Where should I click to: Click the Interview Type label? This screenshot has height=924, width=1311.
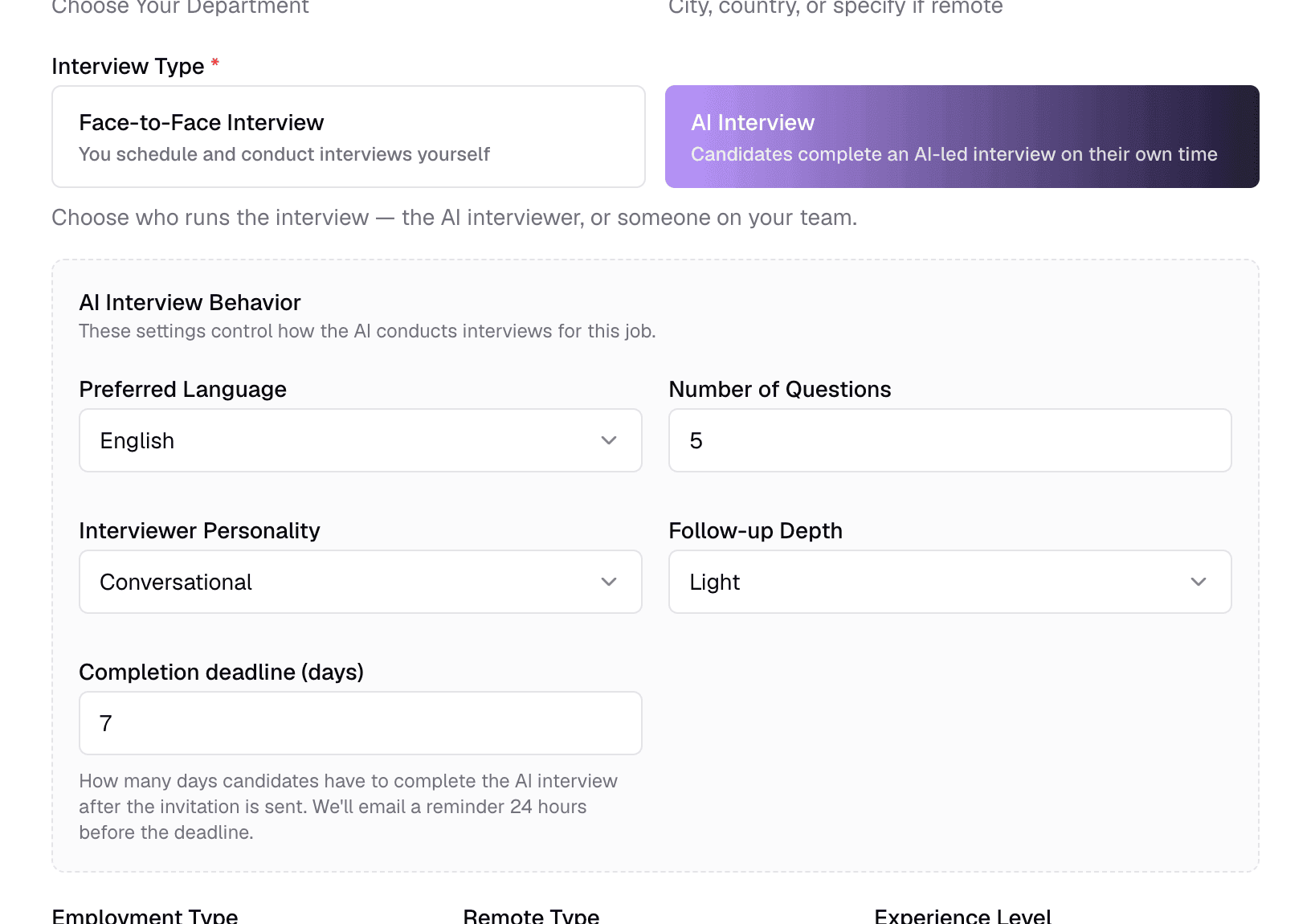point(128,66)
